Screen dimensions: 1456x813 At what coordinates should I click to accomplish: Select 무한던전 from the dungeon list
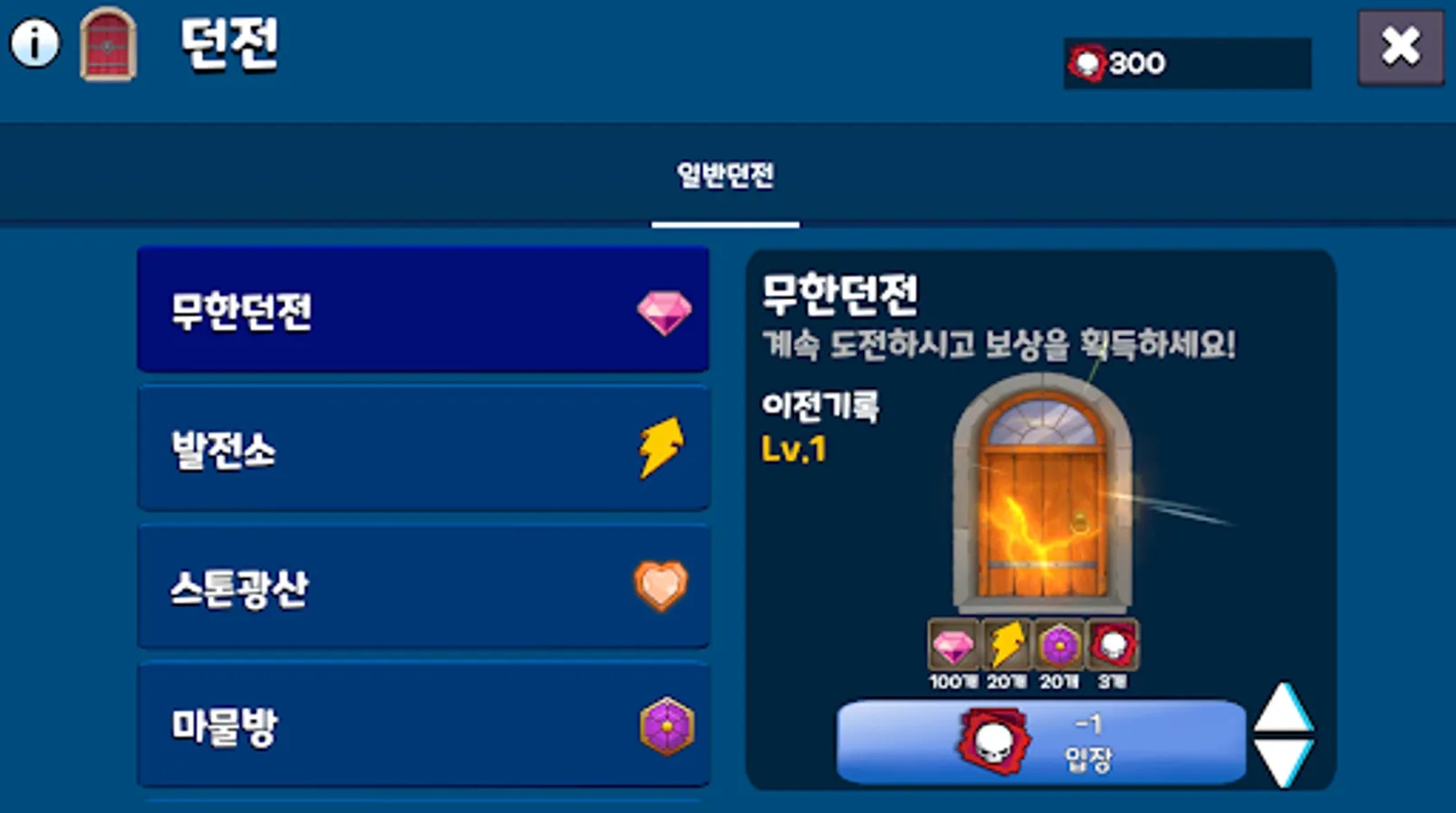coord(423,310)
